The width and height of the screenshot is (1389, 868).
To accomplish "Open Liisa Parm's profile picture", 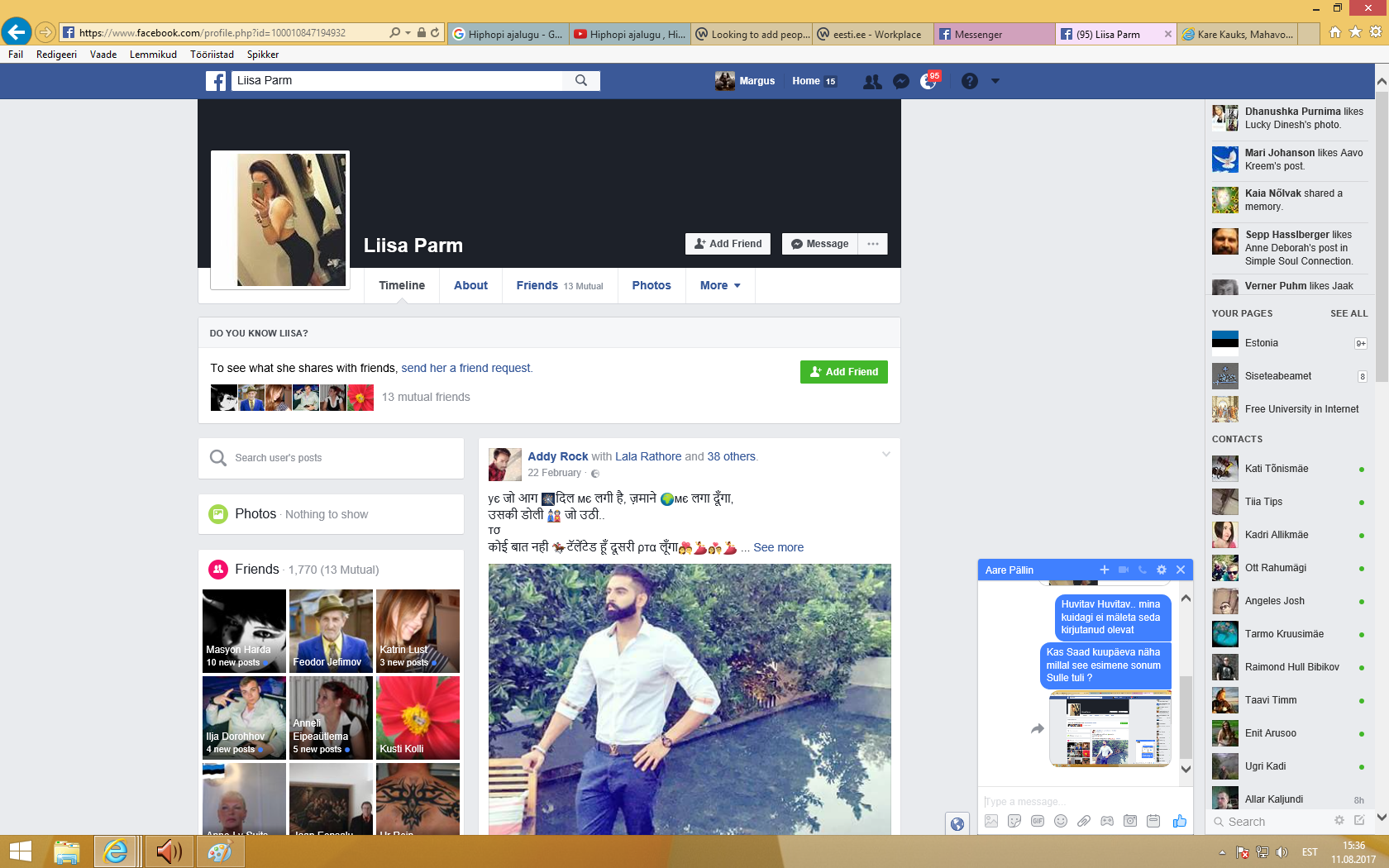I will 280,220.
